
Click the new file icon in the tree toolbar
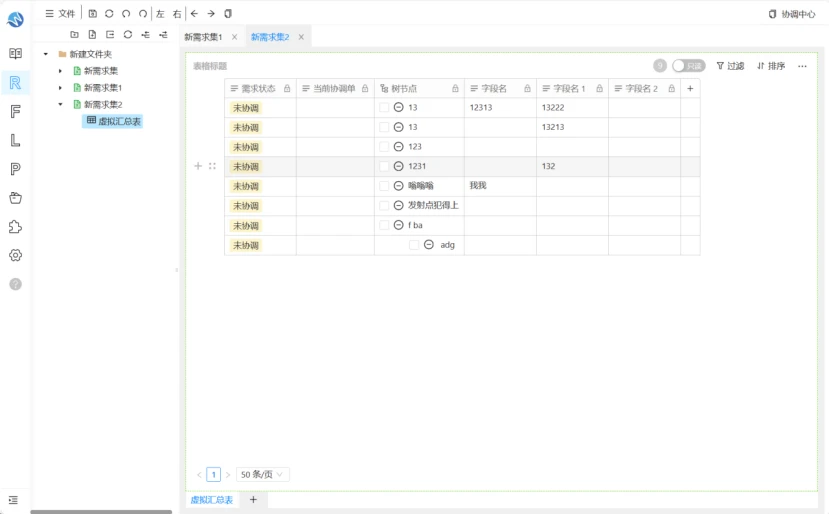pyautogui.click(x=92, y=34)
